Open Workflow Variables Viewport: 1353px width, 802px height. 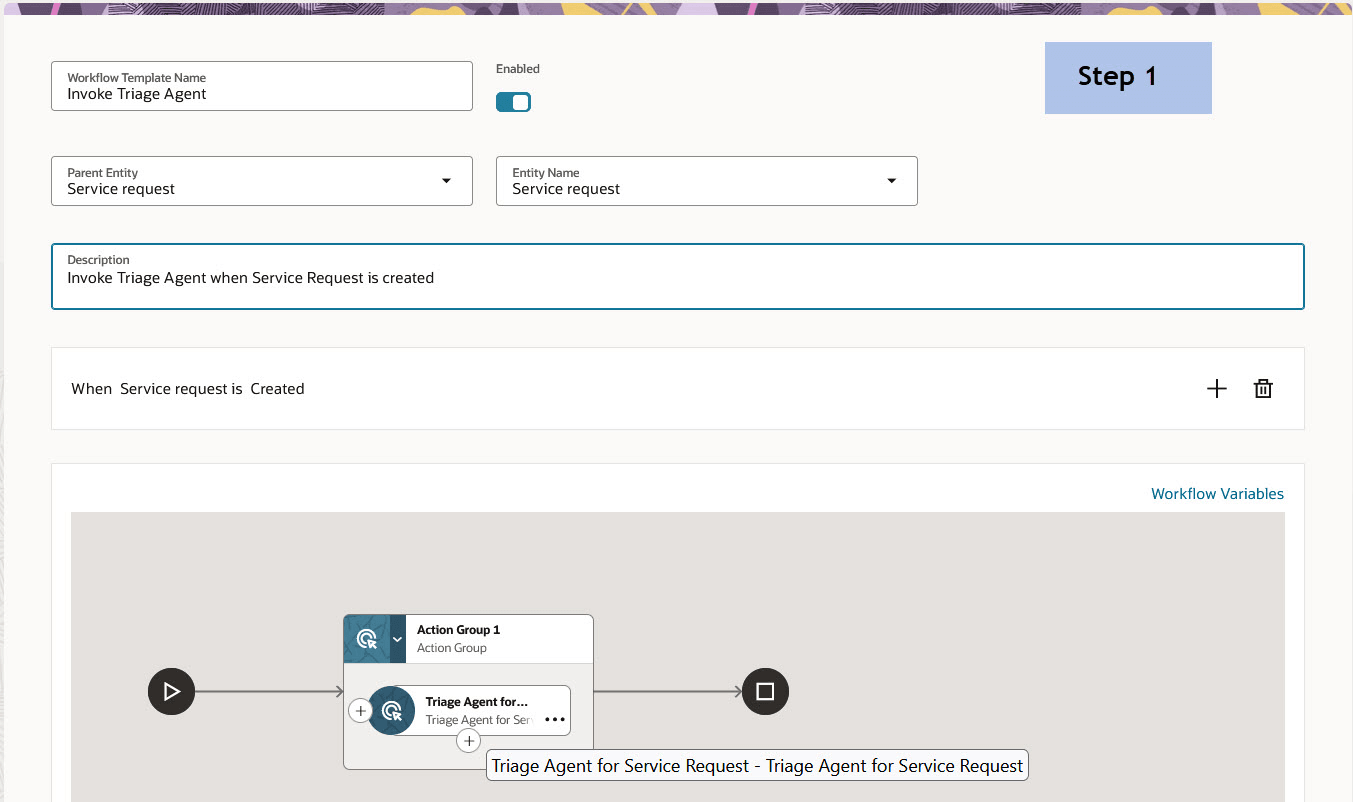click(1217, 493)
